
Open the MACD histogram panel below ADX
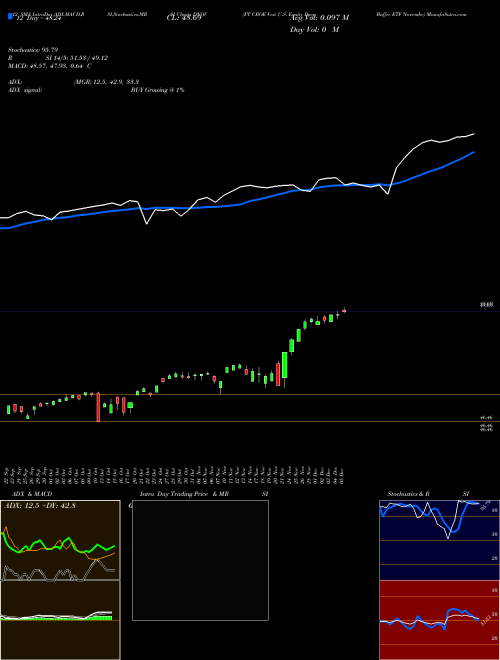[60, 620]
